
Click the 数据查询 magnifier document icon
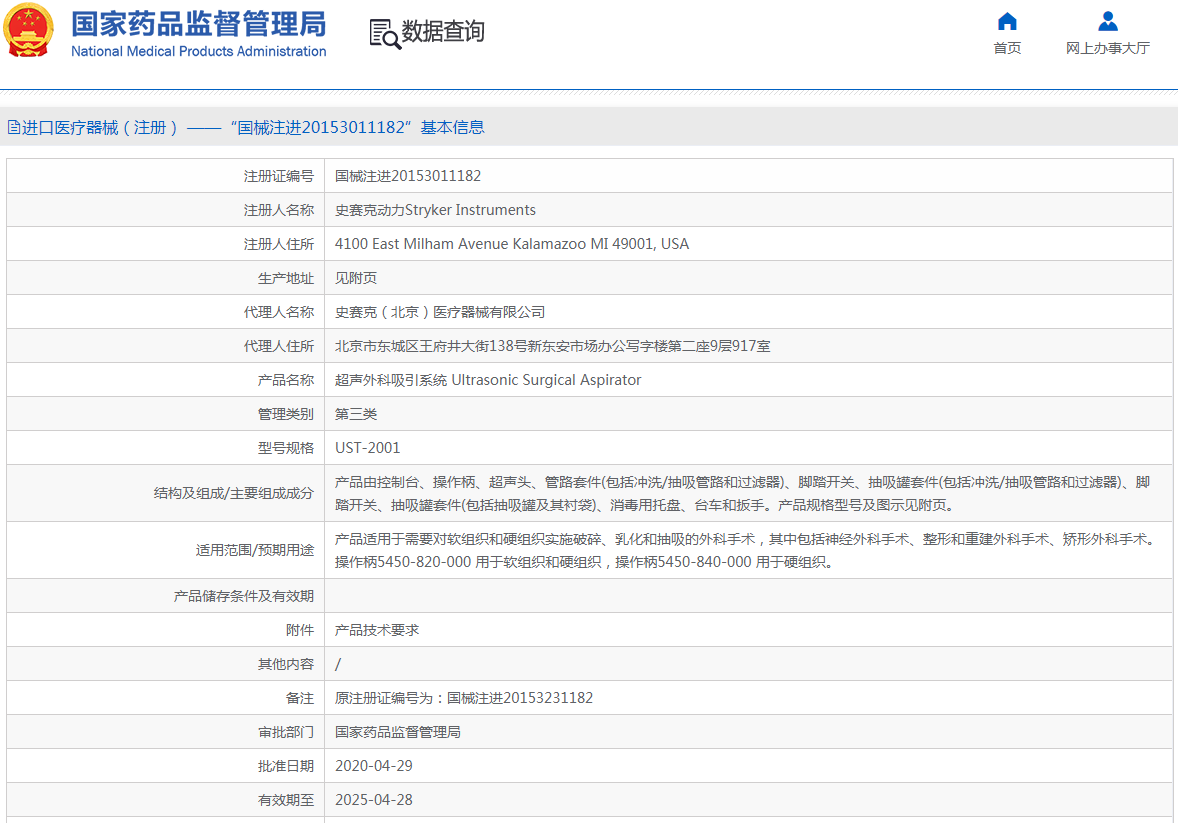click(384, 33)
